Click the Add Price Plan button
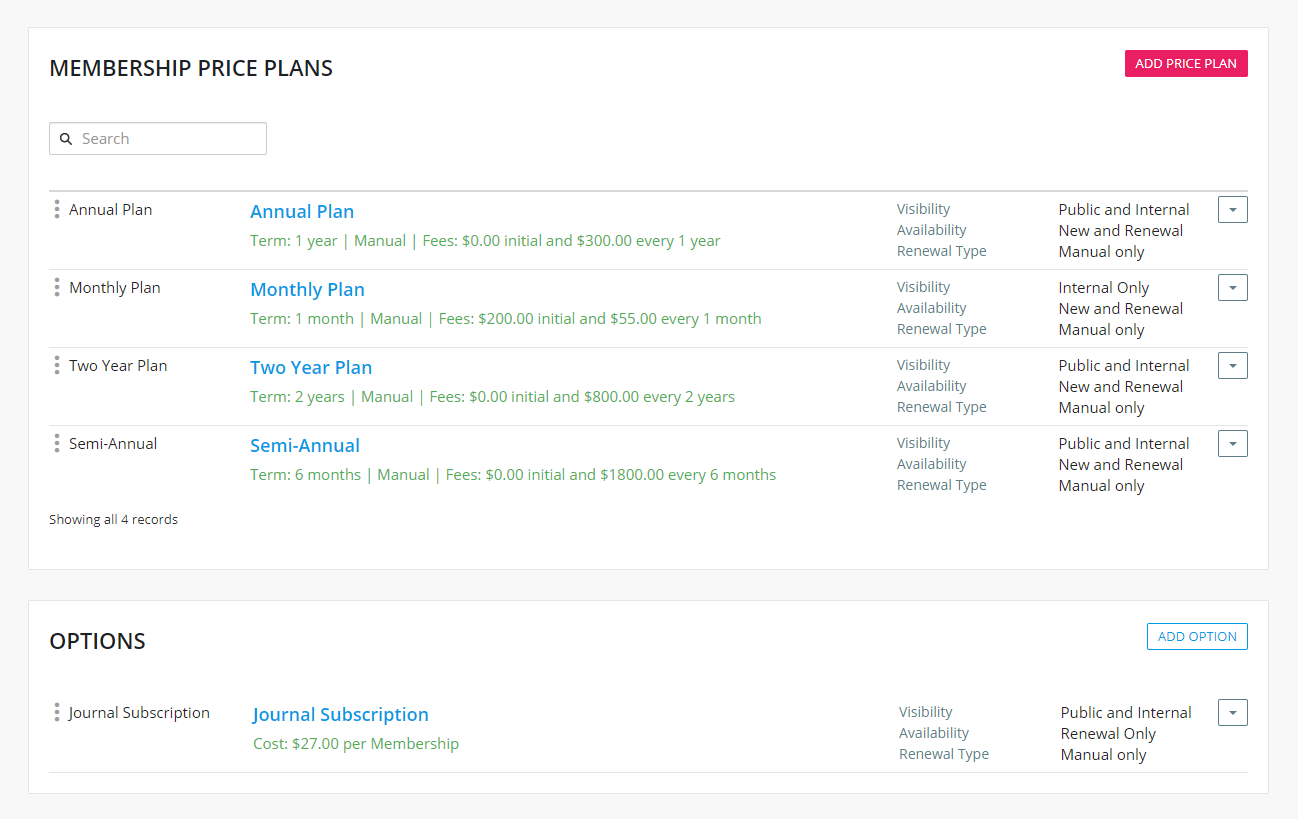 pyautogui.click(x=1185, y=64)
